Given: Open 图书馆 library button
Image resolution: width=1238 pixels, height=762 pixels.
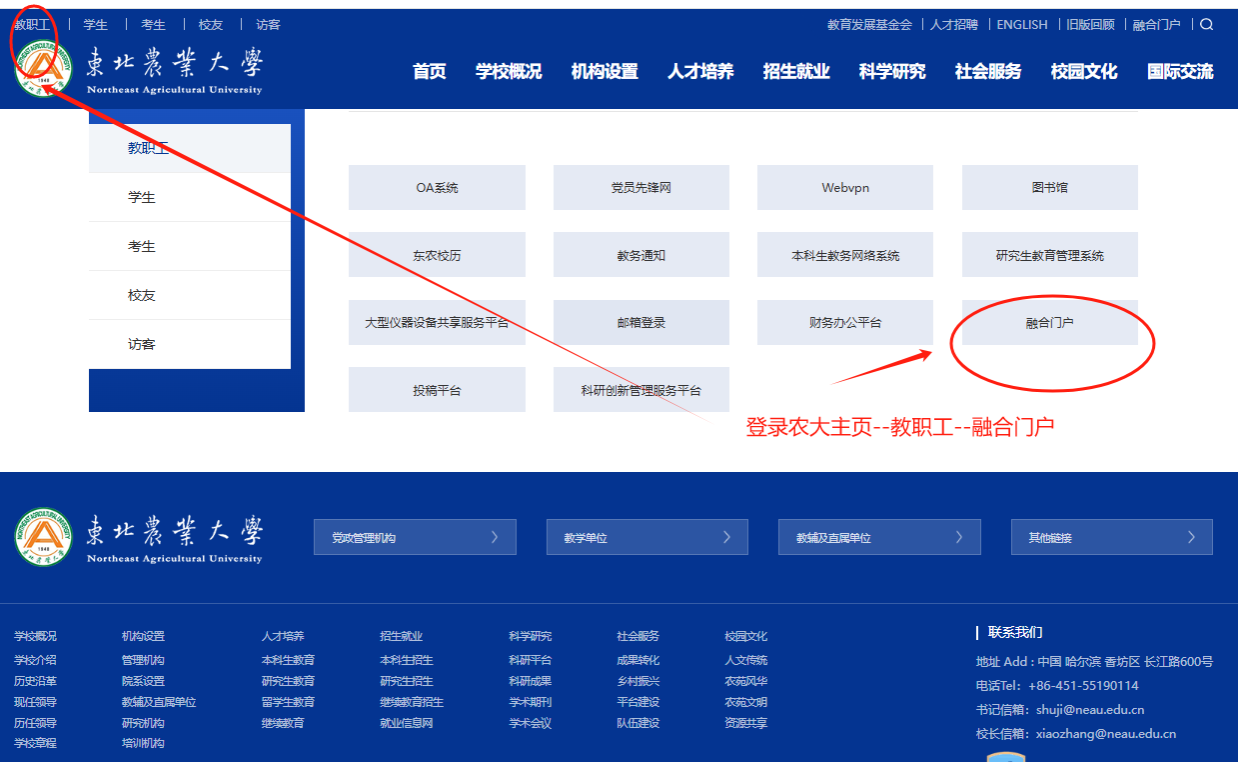Looking at the screenshot, I should pyautogui.click(x=1049, y=187).
